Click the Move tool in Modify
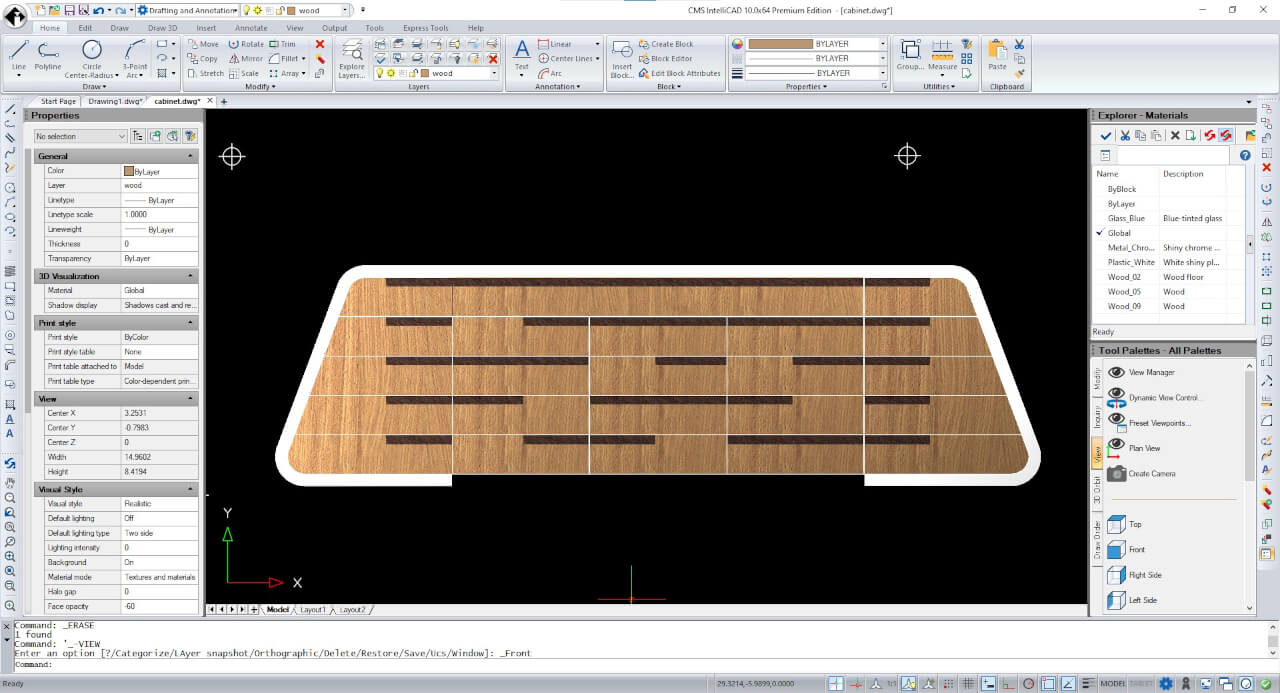 coord(203,44)
